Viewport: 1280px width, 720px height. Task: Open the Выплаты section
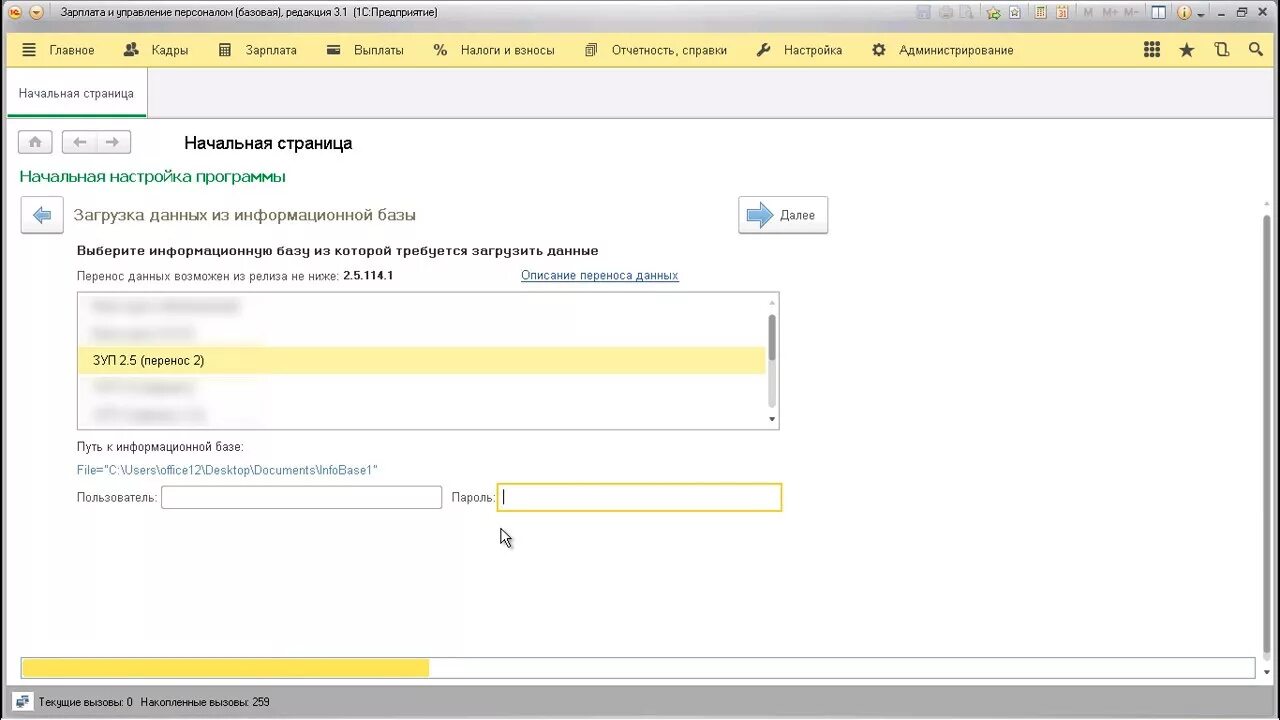(365, 50)
